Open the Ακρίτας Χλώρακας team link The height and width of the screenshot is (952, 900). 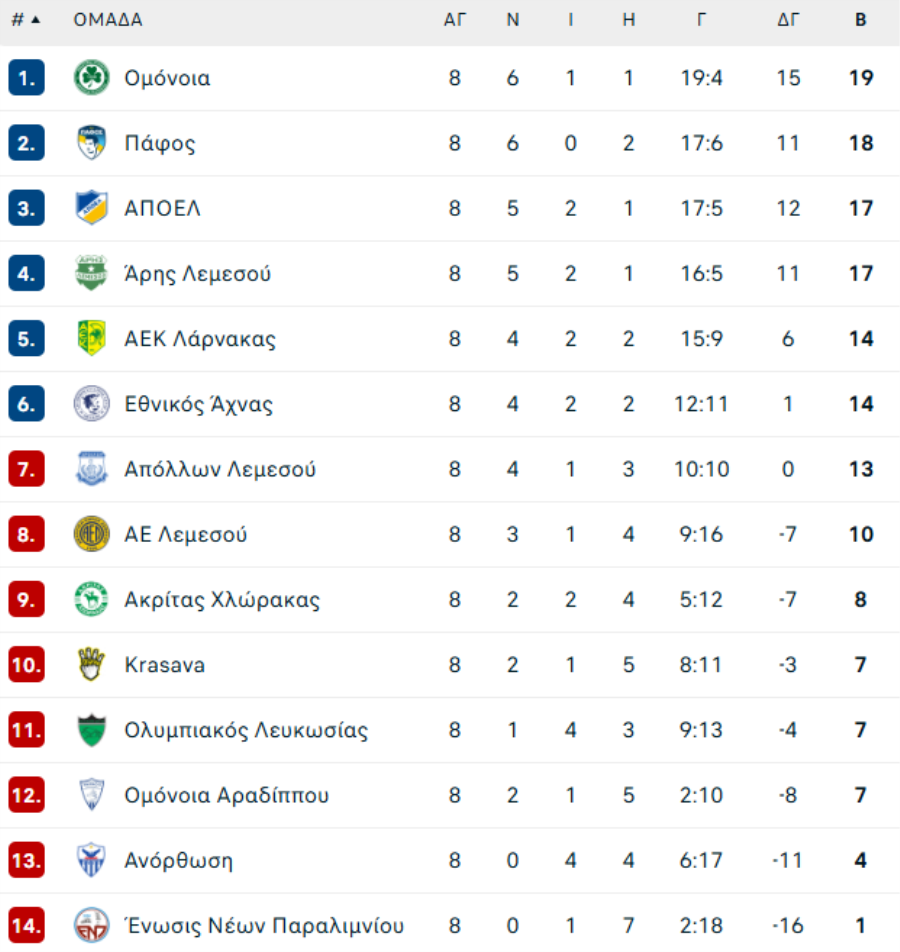click(x=222, y=600)
